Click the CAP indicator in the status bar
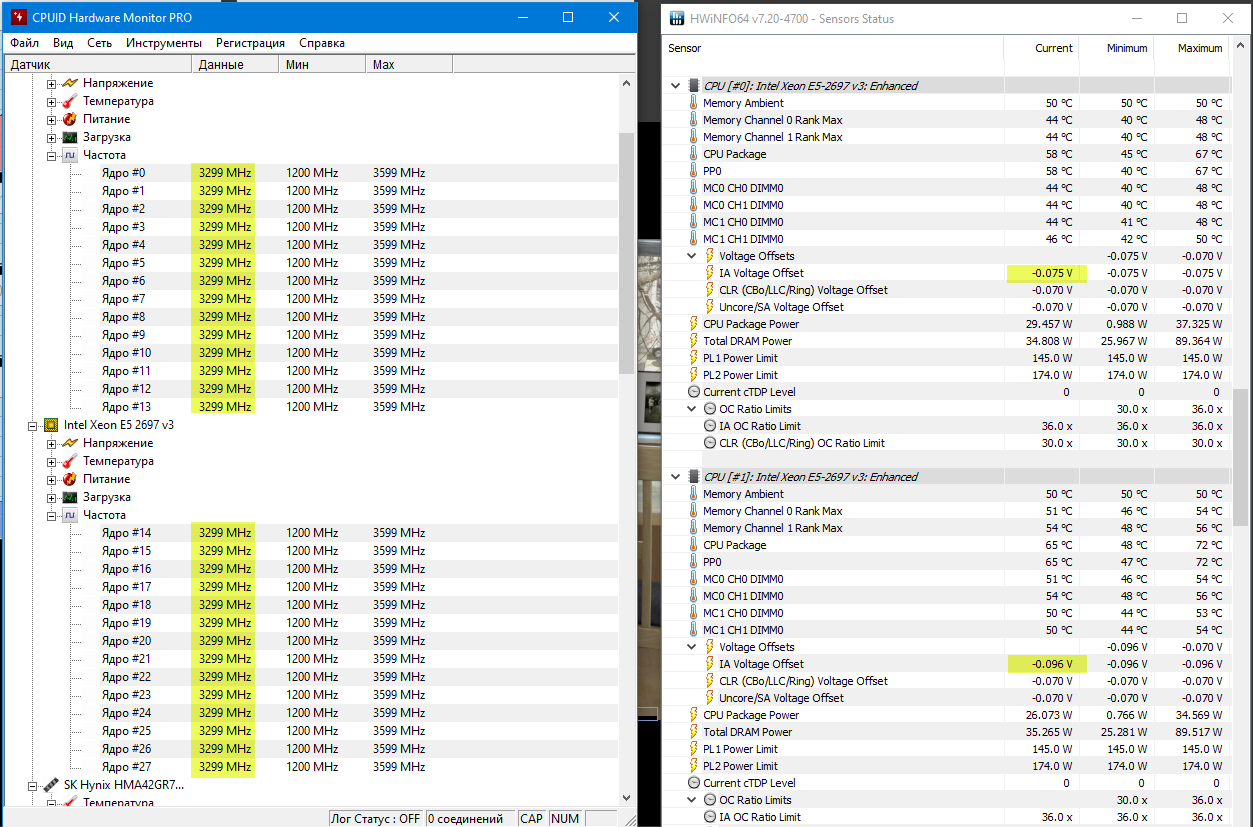 point(531,819)
